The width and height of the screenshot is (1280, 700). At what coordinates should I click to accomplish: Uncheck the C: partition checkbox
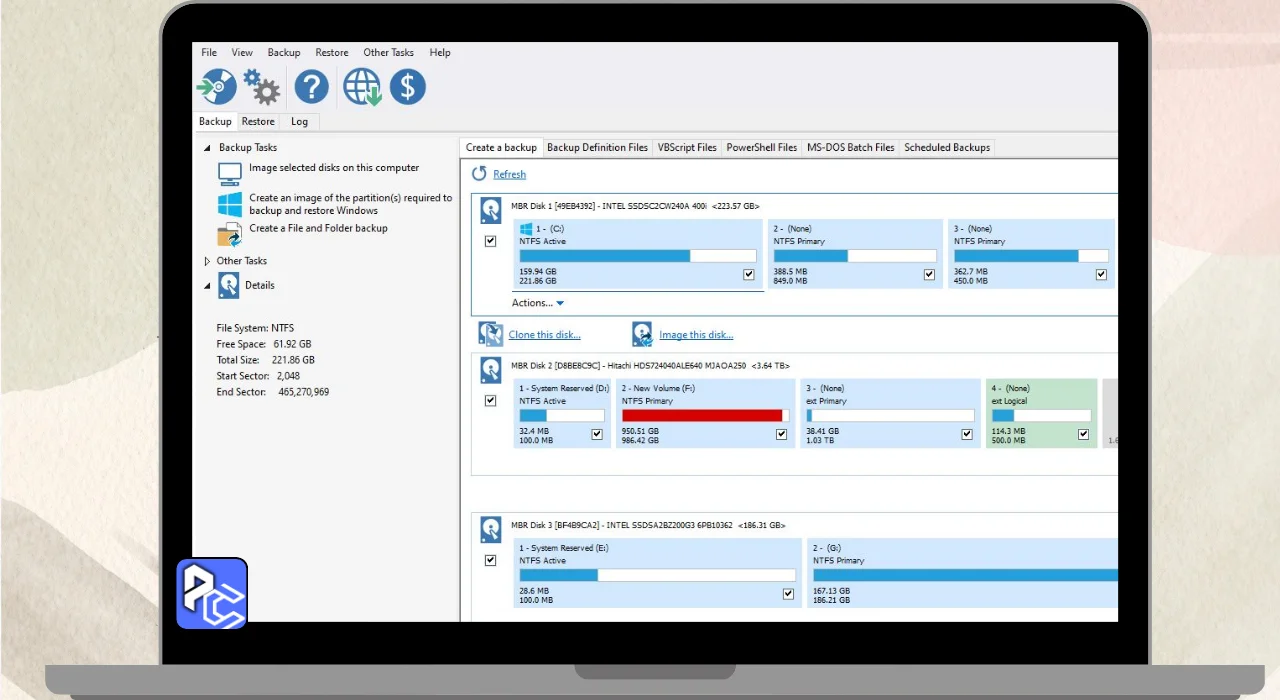point(749,274)
